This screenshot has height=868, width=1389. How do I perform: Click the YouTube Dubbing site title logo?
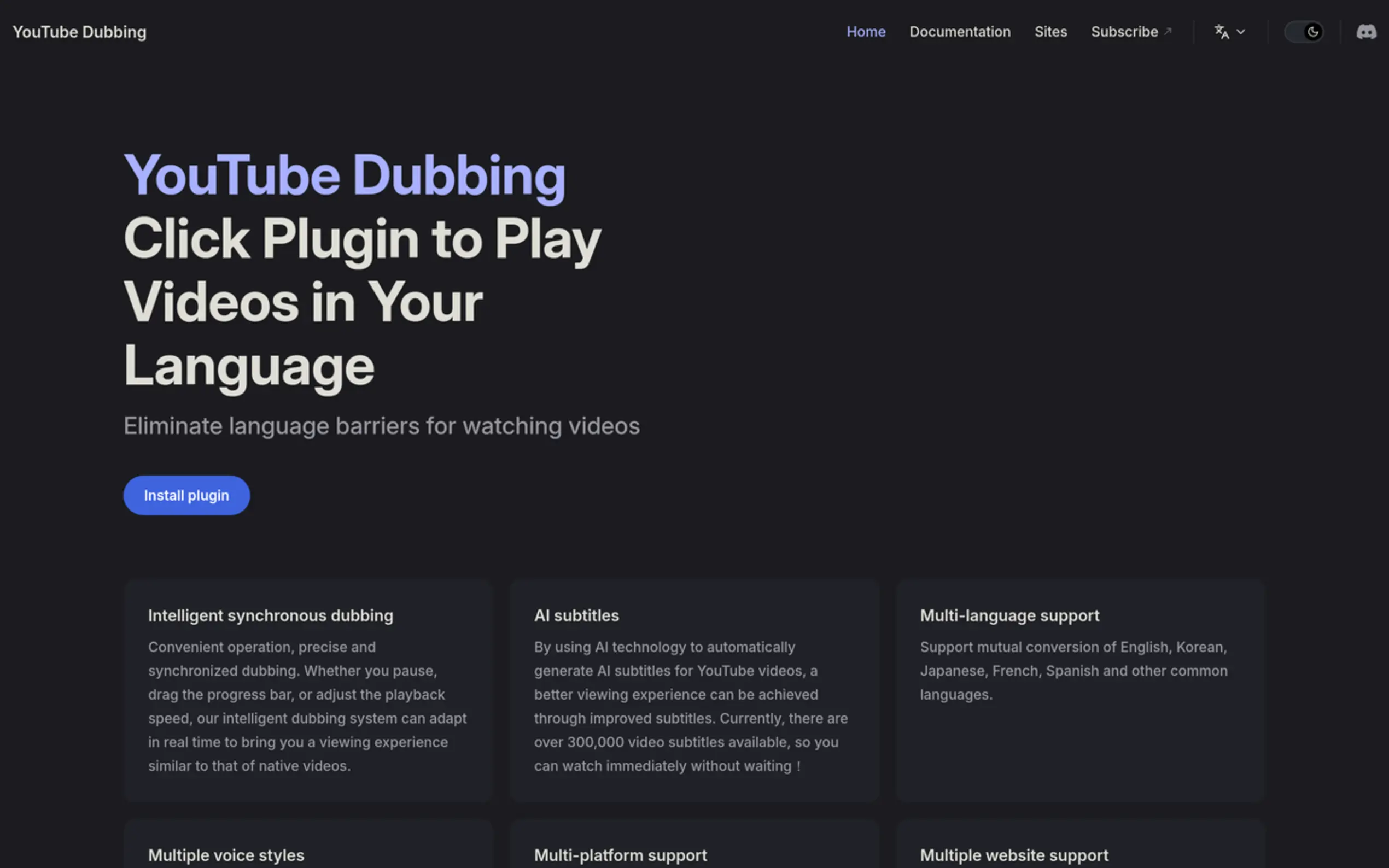pos(79,32)
